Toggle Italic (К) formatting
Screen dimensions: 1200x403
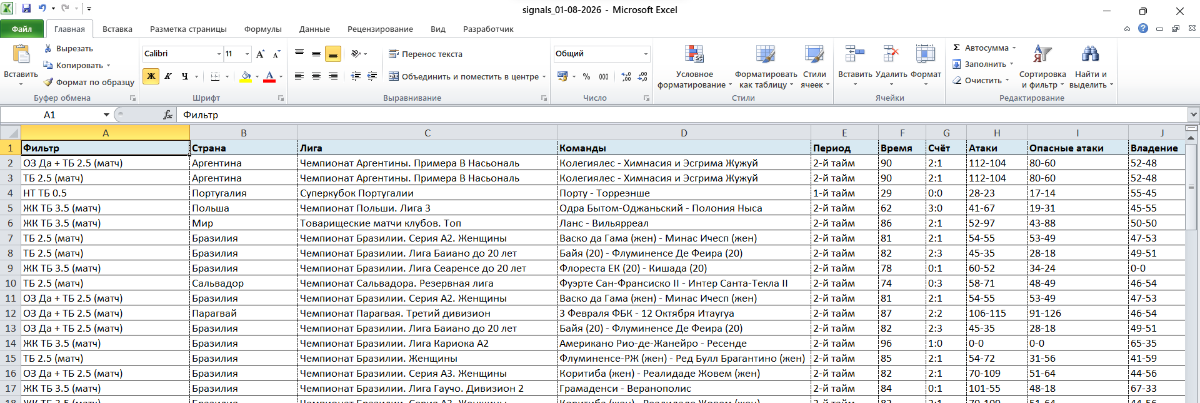pyautogui.click(x=168, y=76)
